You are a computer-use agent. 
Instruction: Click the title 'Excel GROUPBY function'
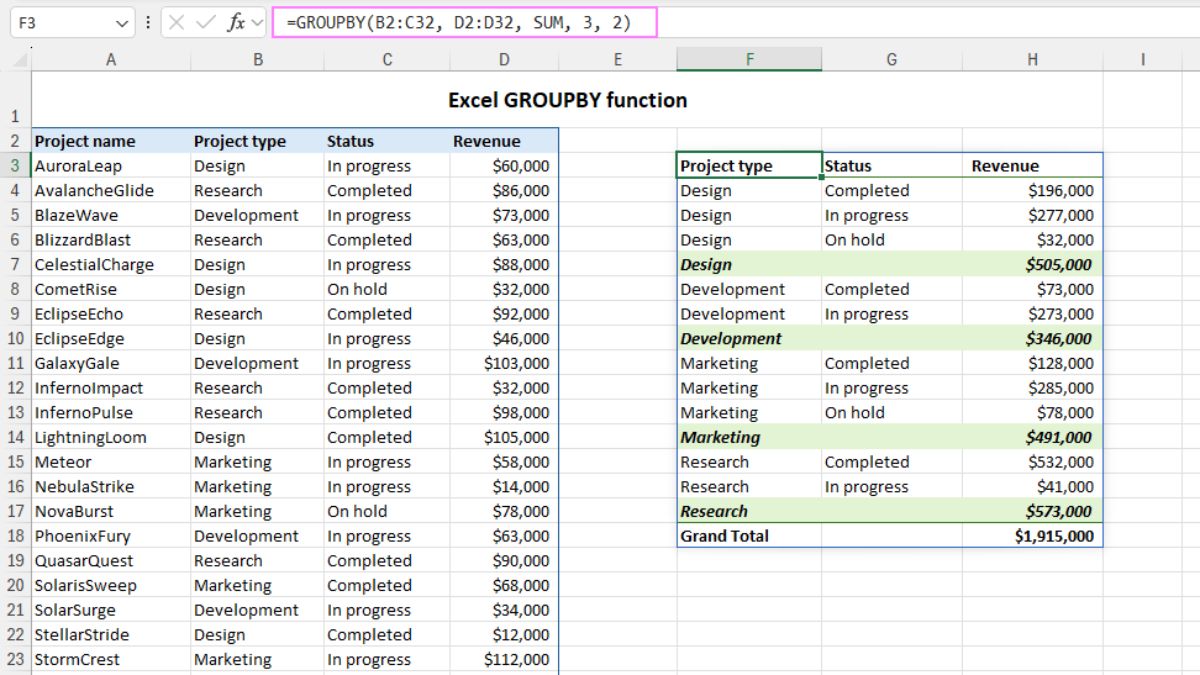567,100
